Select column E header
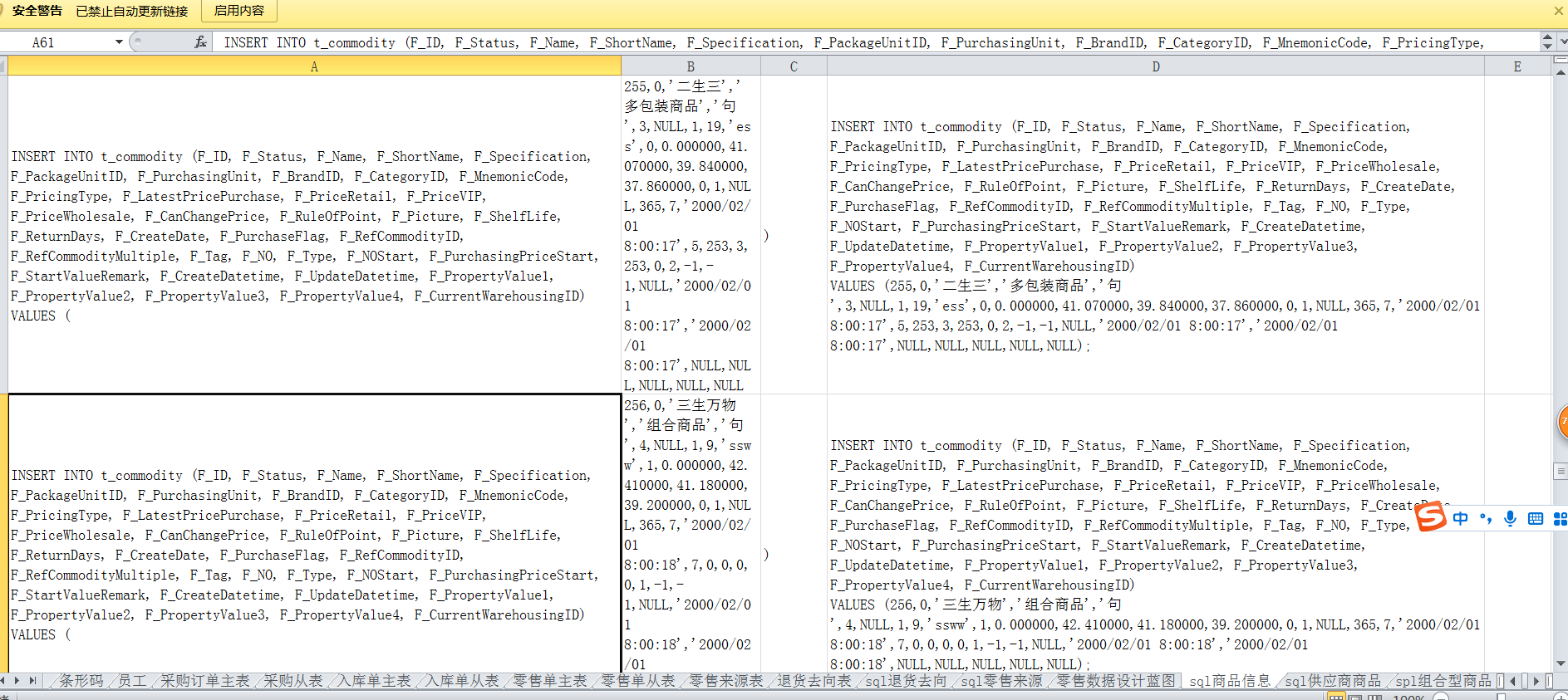This screenshot has width=1568, height=700. point(1517,66)
